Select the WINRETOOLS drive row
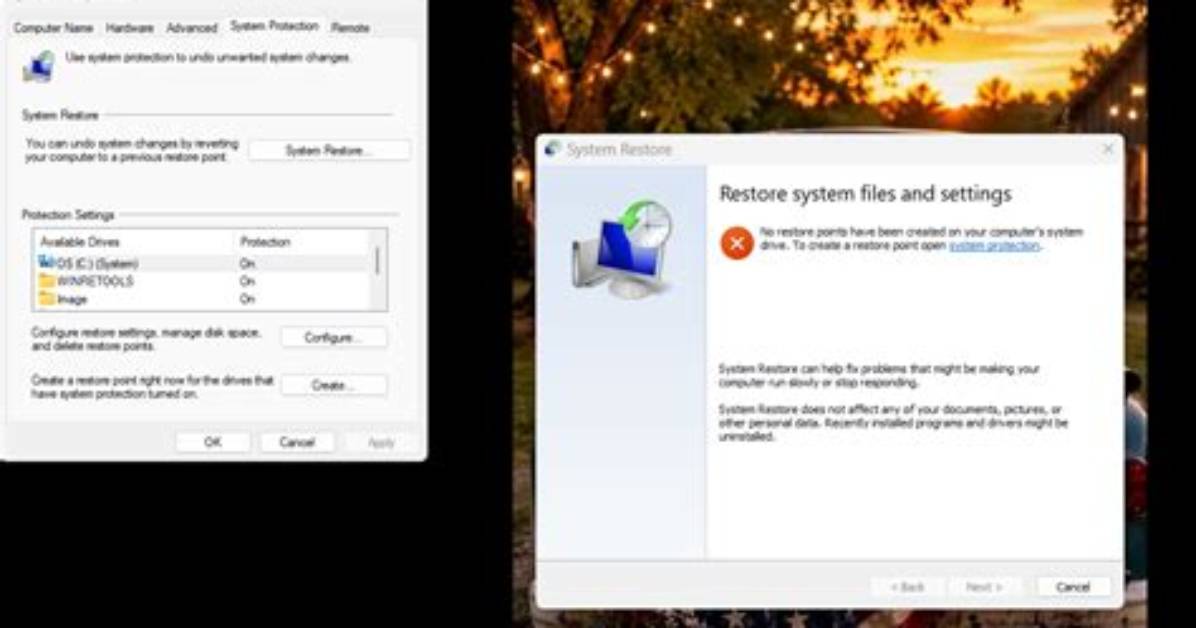 tap(203, 282)
